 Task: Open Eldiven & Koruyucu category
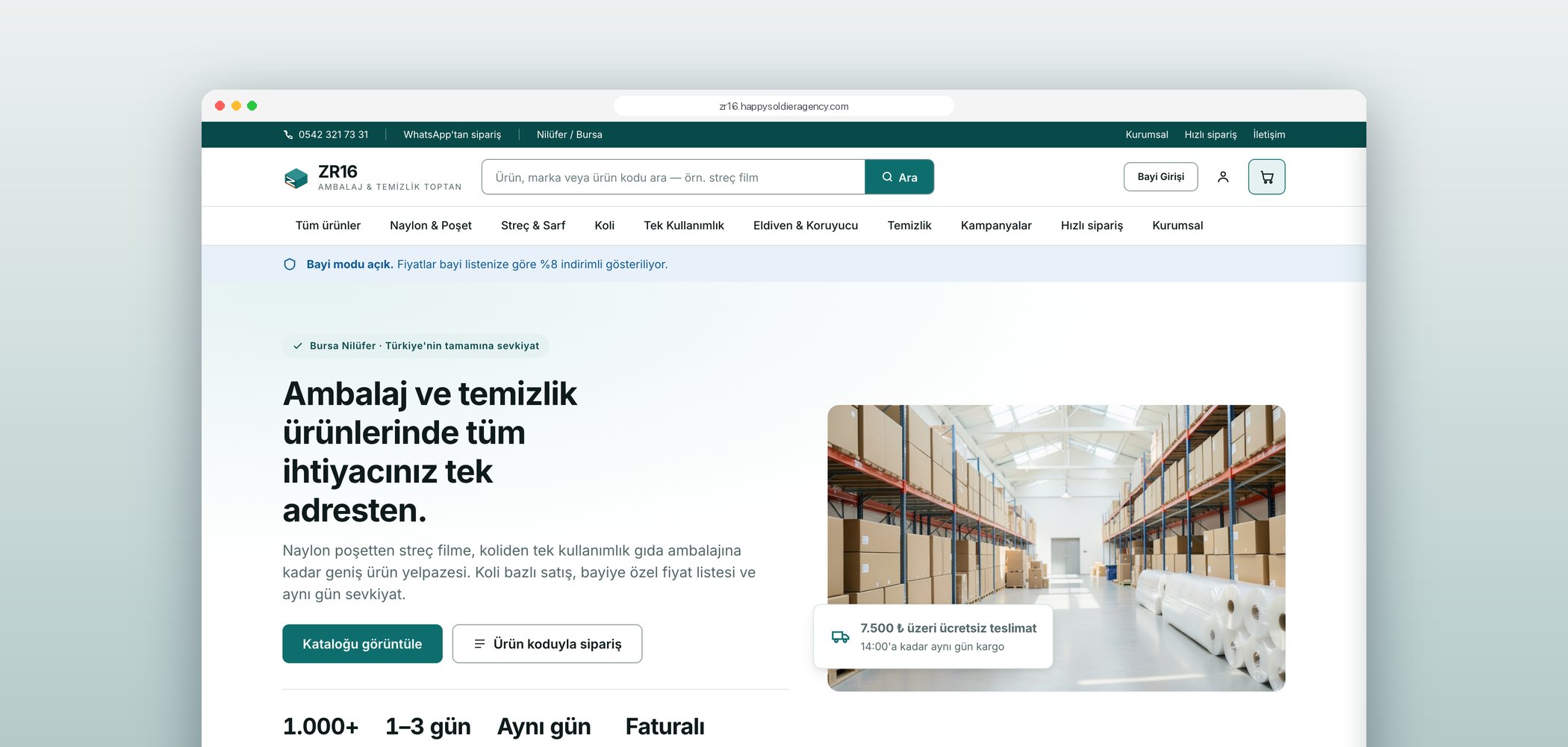(806, 226)
